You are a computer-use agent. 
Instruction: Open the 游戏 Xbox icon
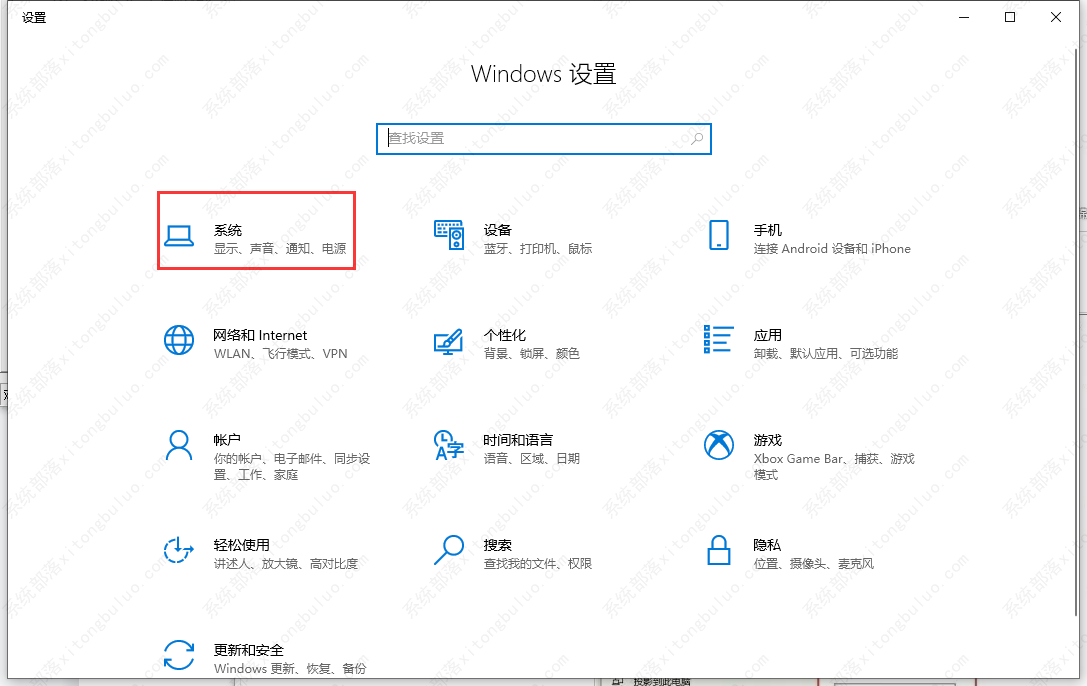point(719,445)
